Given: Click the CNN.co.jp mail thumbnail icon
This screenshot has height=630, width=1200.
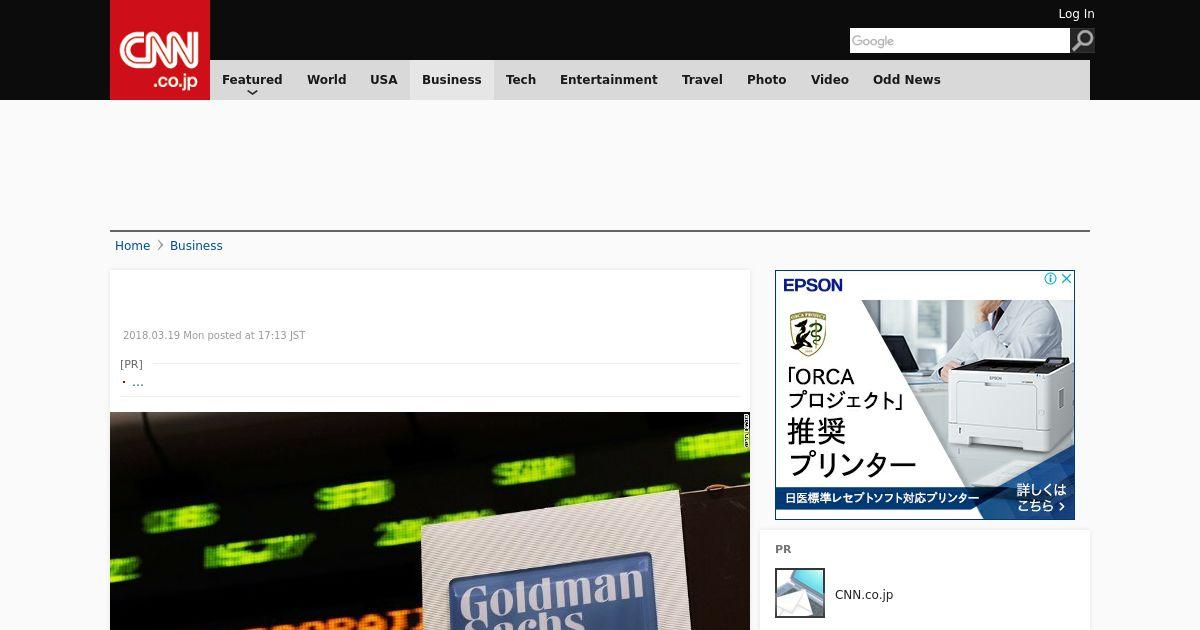Looking at the screenshot, I should tap(800, 593).
